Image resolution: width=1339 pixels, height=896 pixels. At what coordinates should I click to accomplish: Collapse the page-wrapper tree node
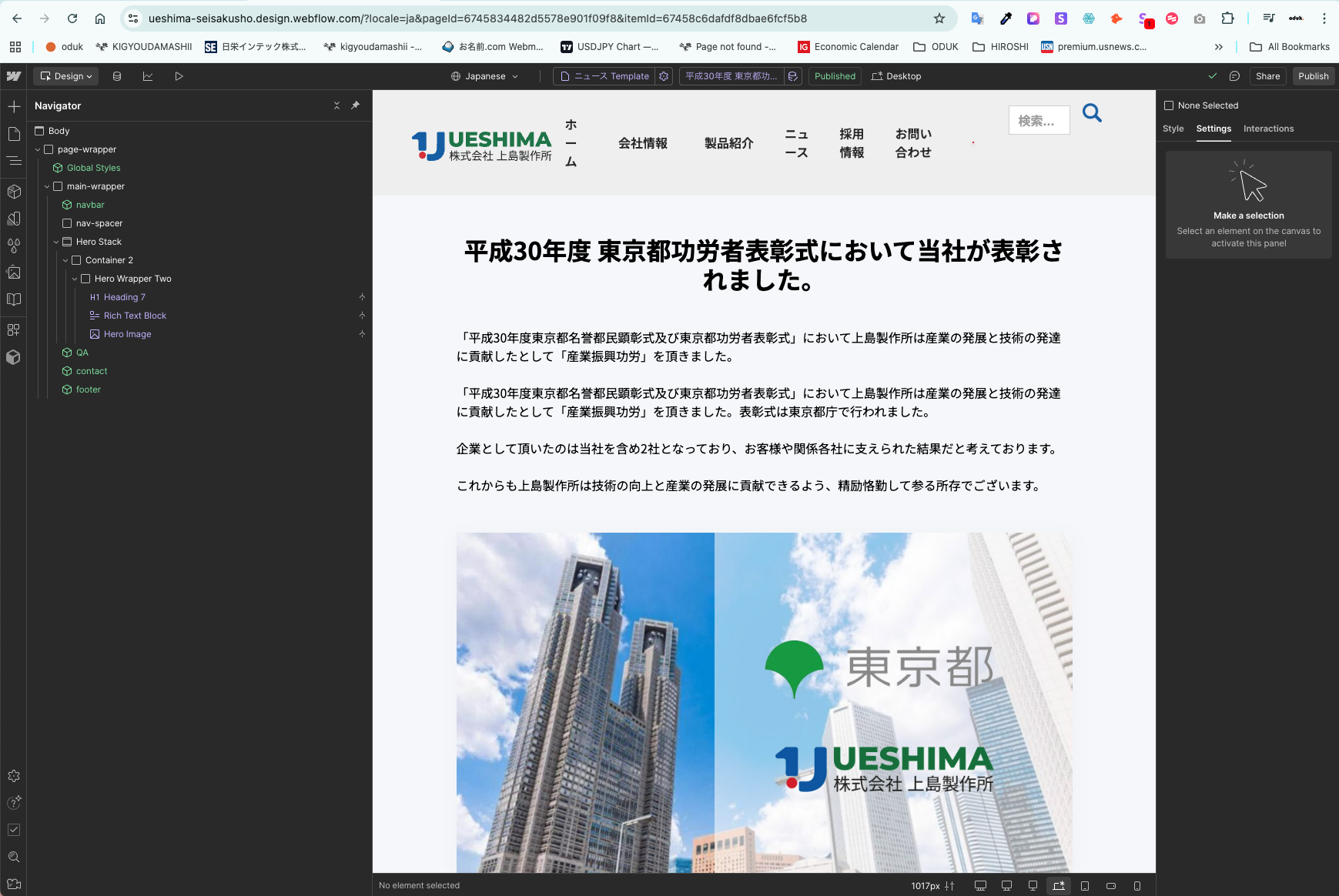(x=38, y=149)
